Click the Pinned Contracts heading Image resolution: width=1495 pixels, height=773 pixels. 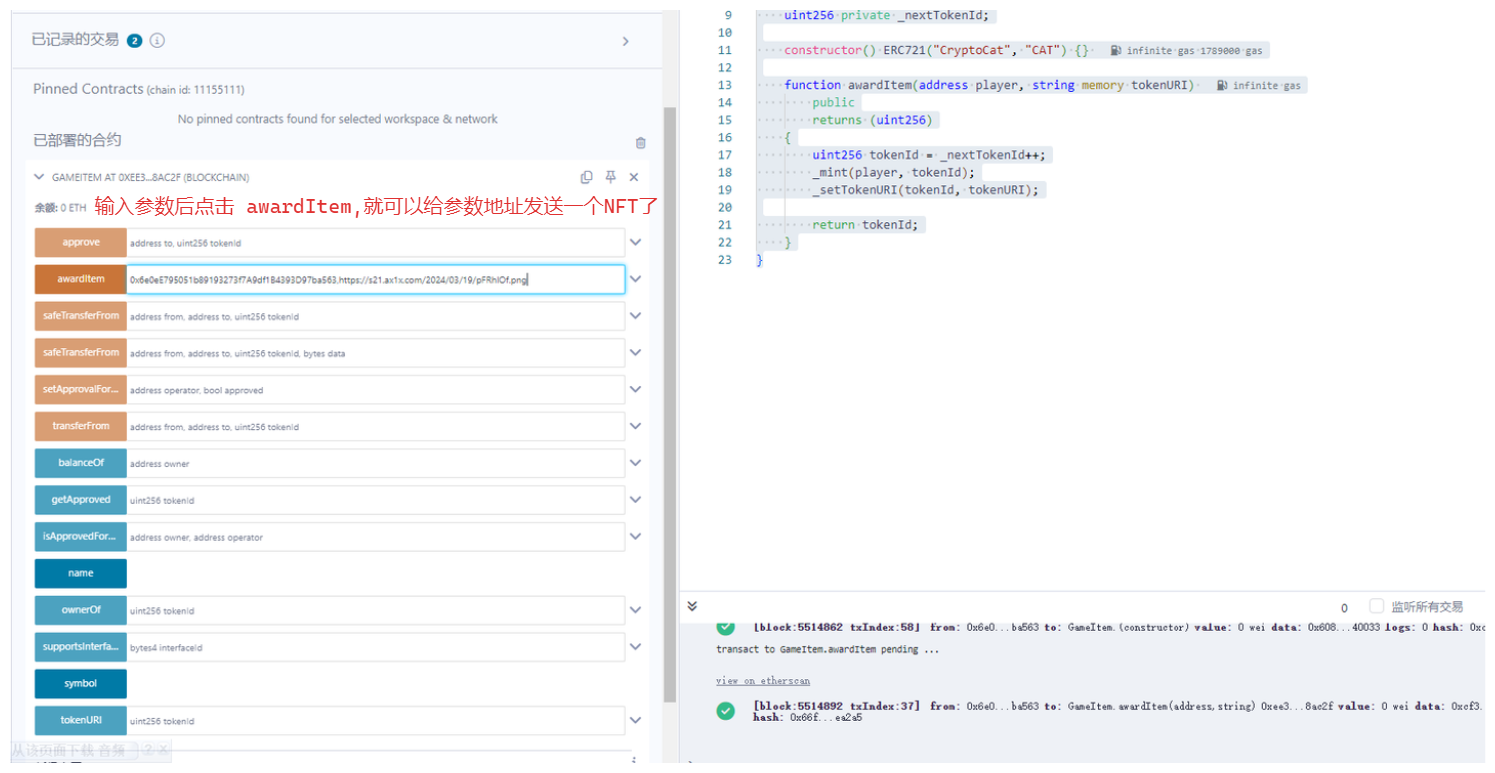click(88, 89)
